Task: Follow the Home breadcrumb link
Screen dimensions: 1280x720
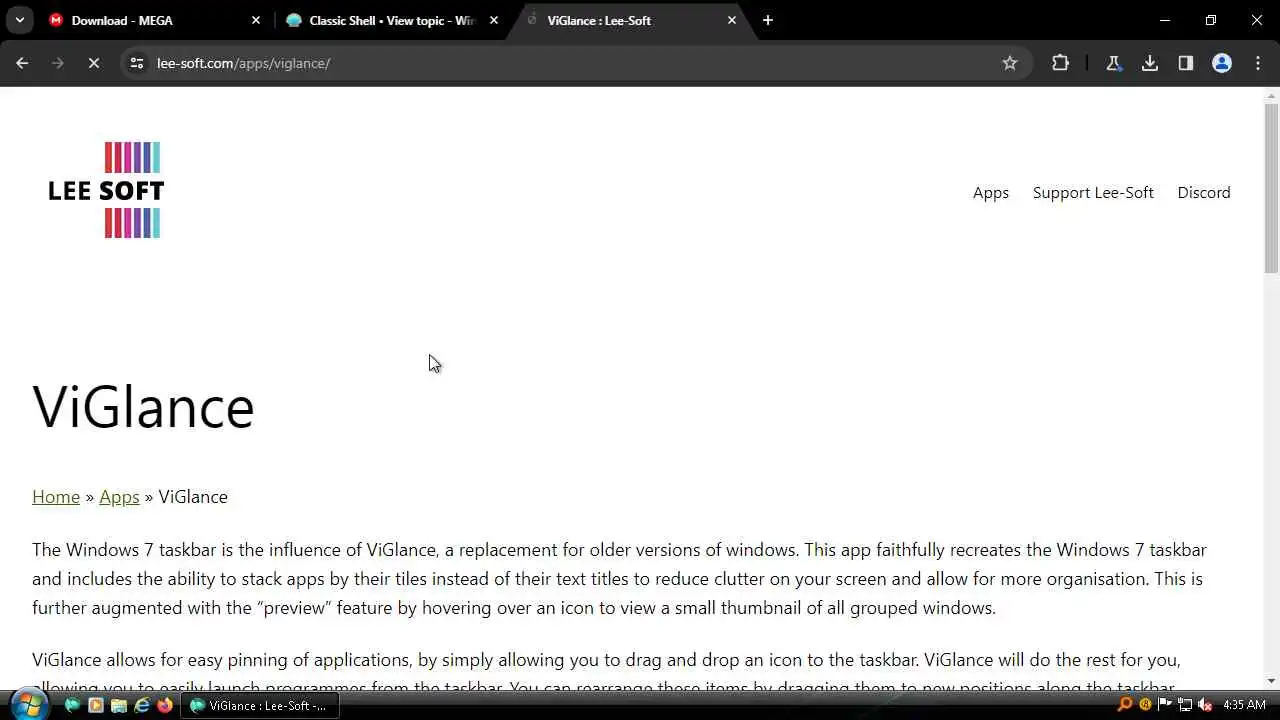Action: [x=56, y=497]
